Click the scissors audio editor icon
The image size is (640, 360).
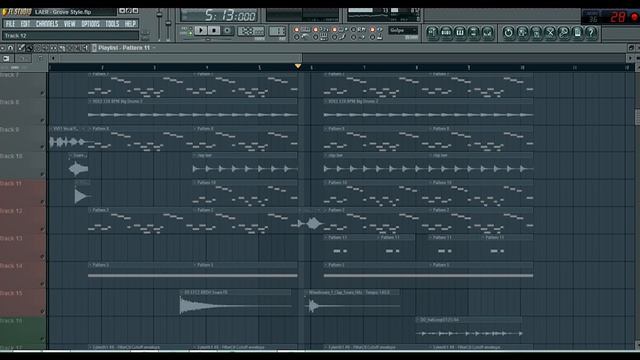[x=550, y=32]
